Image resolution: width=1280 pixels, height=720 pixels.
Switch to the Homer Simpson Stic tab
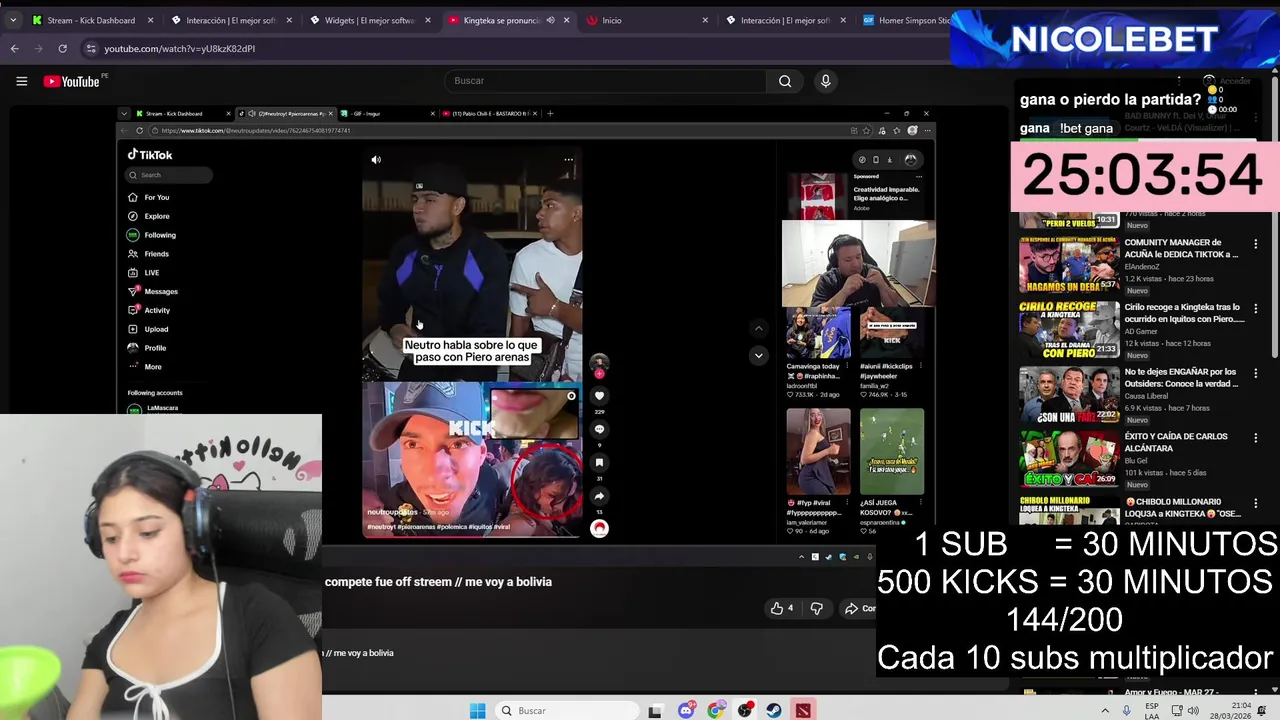(x=906, y=20)
